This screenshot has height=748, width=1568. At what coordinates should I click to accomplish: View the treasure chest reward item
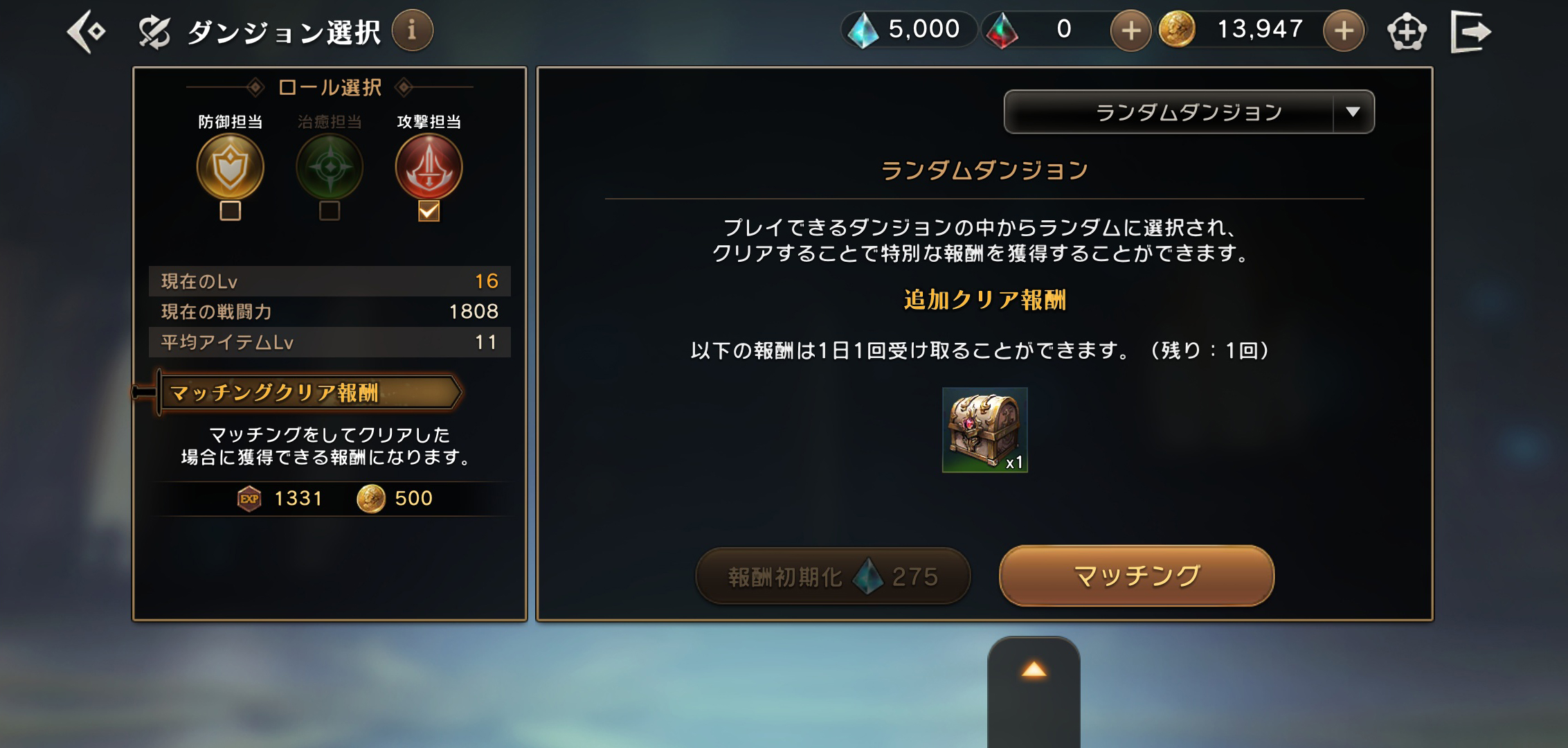(985, 430)
